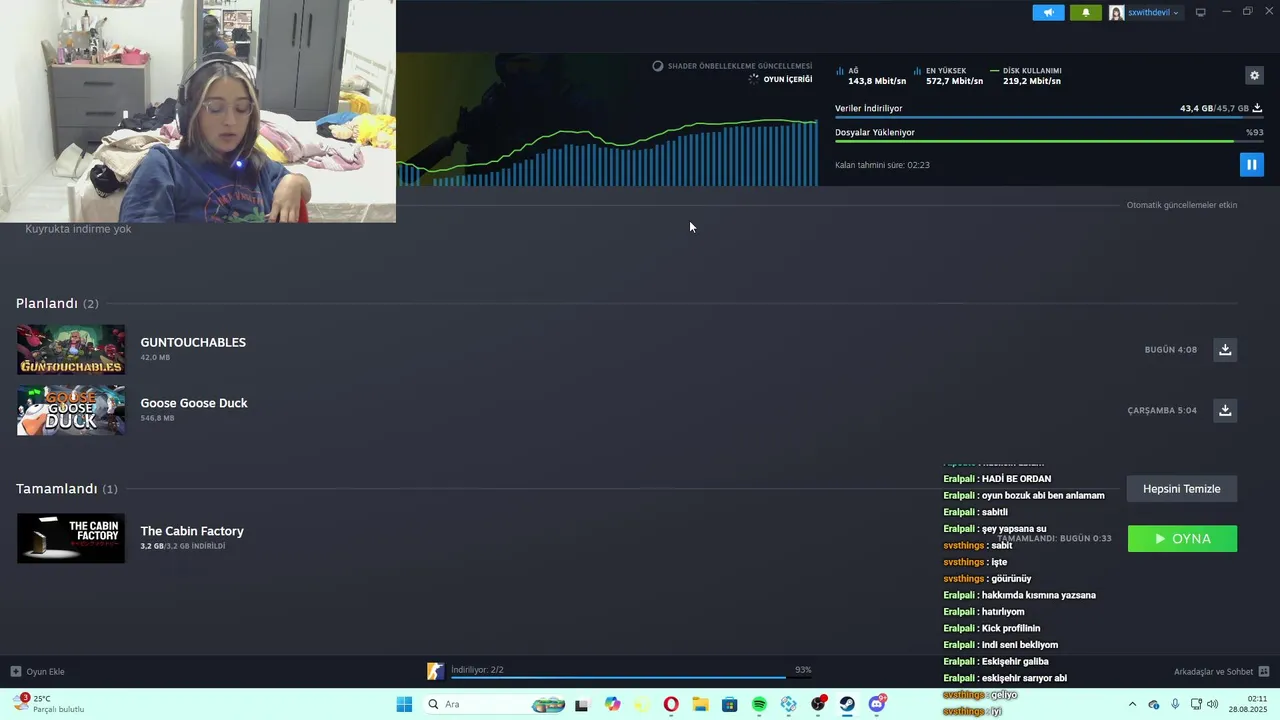Click the Planlandı (2) section header
This screenshot has width=1280, height=720.
(x=57, y=303)
